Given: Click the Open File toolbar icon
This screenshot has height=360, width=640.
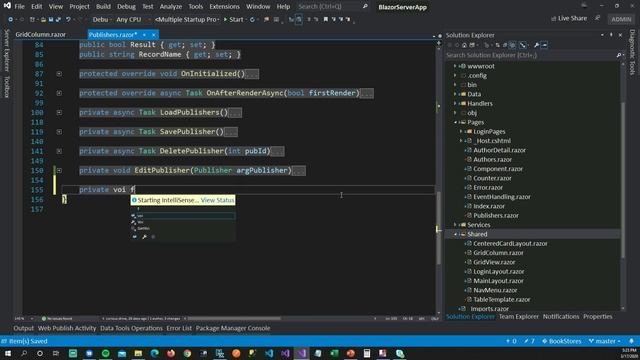Looking at the screenshot, I should click(x=43, y=19).
